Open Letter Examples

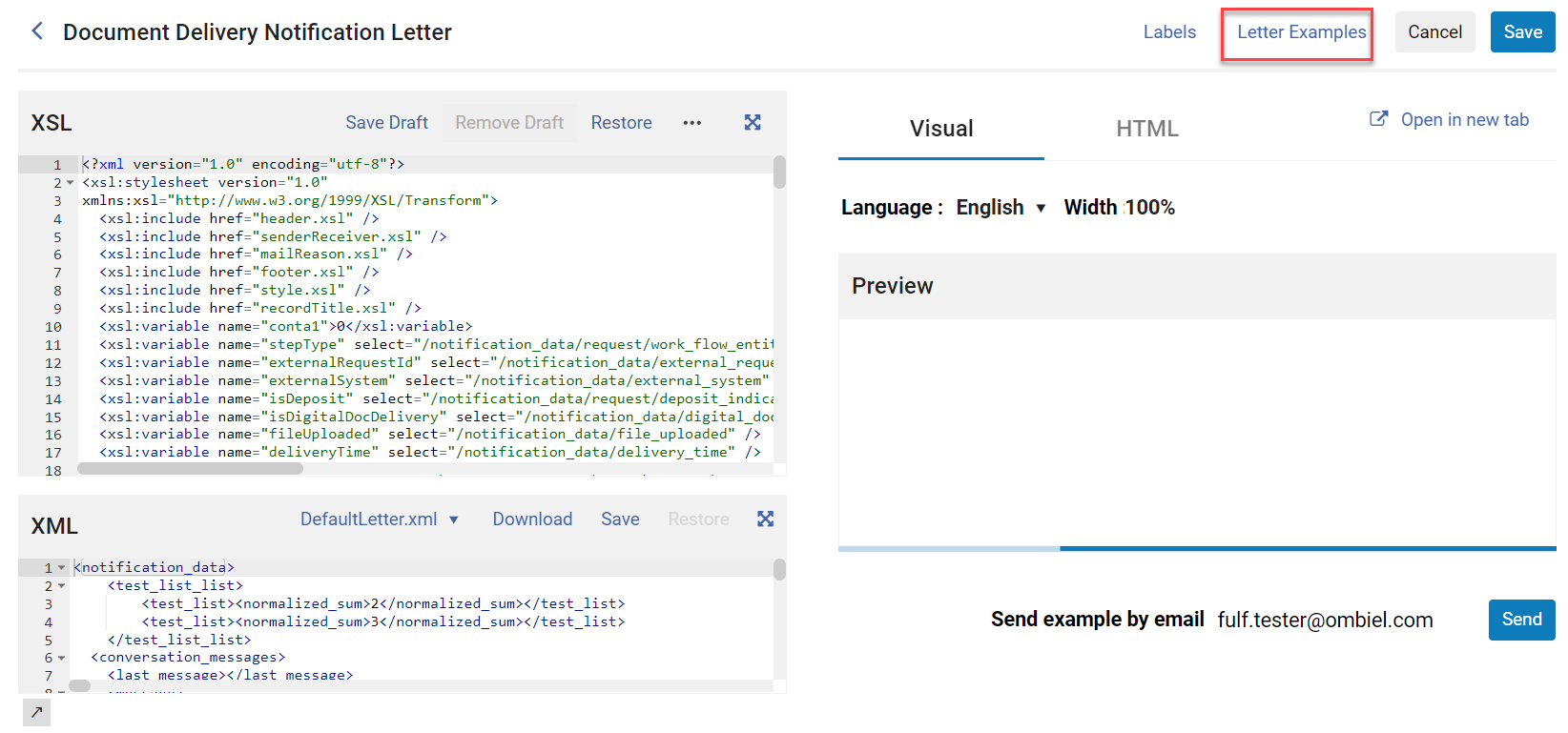pos(1301,32)
